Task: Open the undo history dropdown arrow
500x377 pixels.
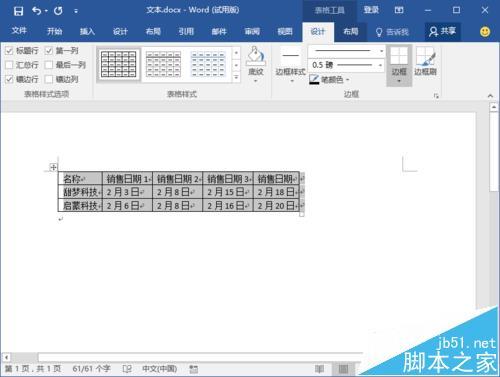Action: point(46,11)
